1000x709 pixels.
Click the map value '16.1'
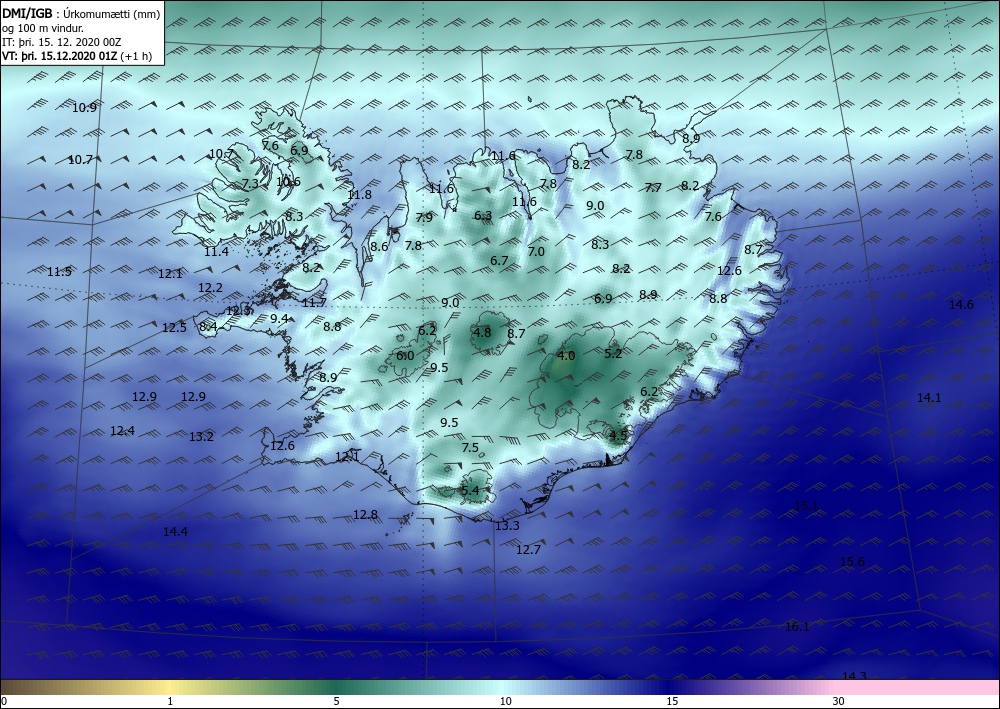[x=797, y=626]
